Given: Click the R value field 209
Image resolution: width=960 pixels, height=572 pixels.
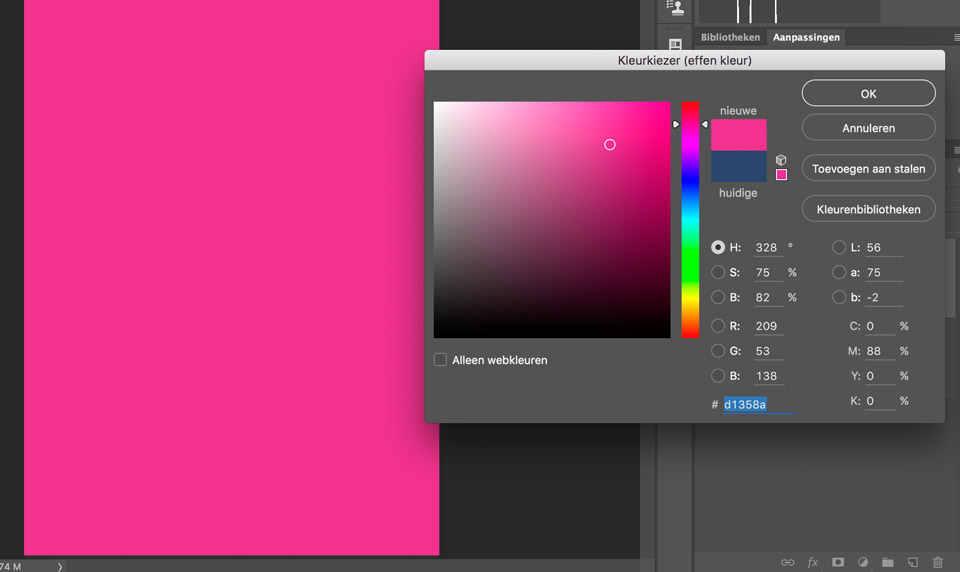Looking at the screenshot, I should [x=769, y=326].
